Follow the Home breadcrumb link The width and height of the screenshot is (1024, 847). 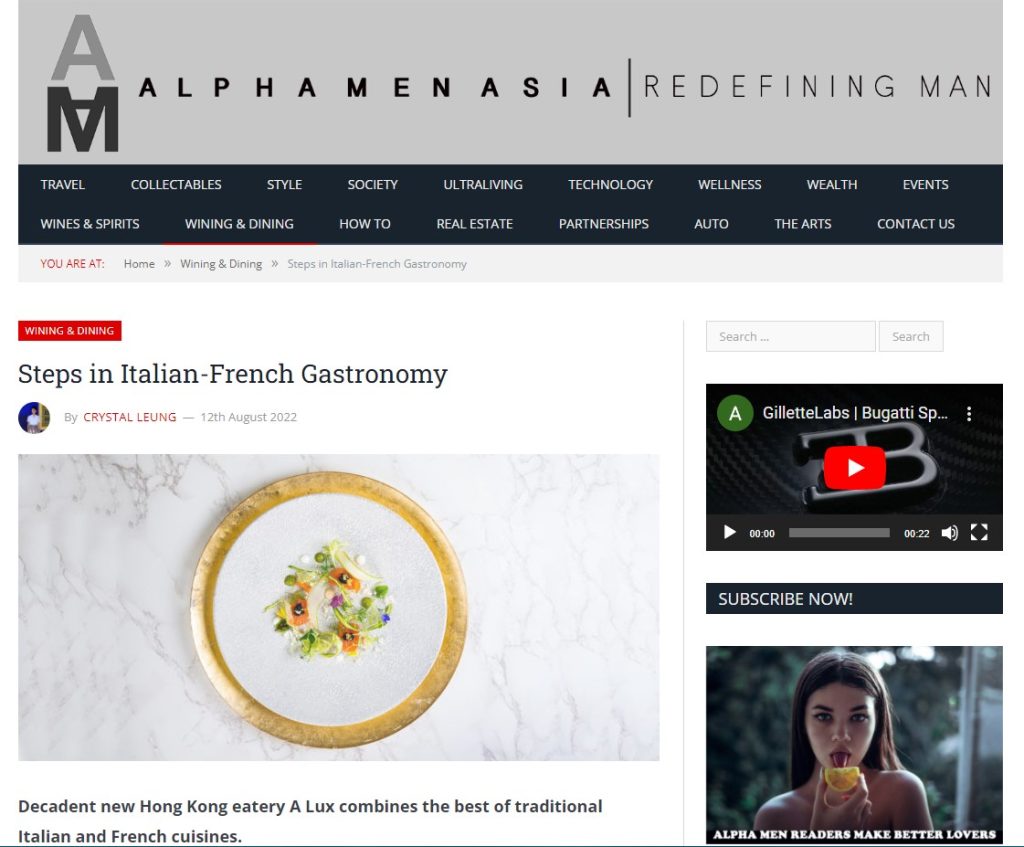pyautogui.click(x=139, y=264)
